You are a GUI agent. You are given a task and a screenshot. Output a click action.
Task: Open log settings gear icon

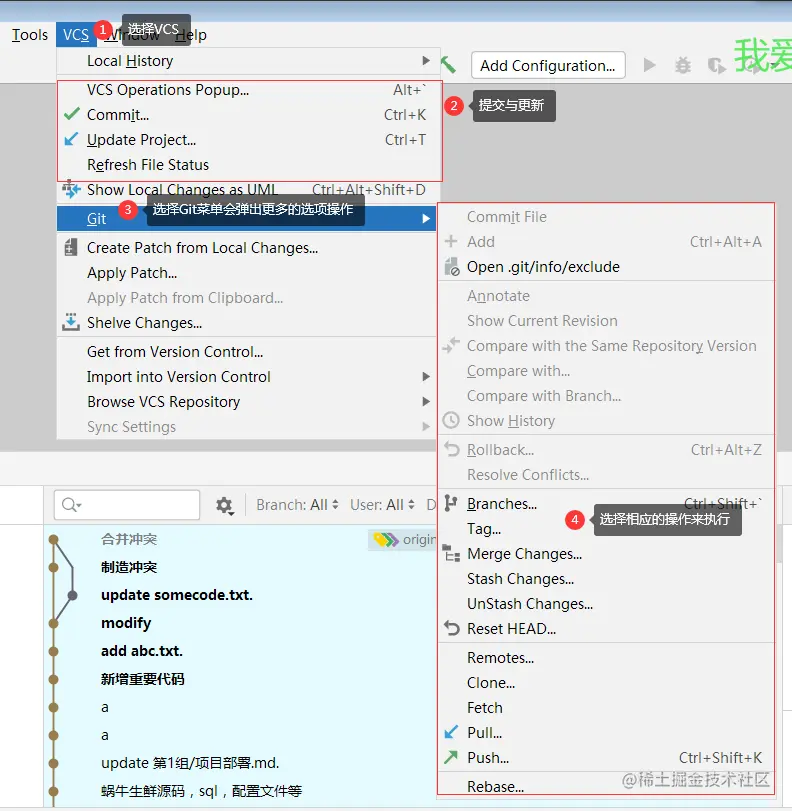click(x=225, y=505)
